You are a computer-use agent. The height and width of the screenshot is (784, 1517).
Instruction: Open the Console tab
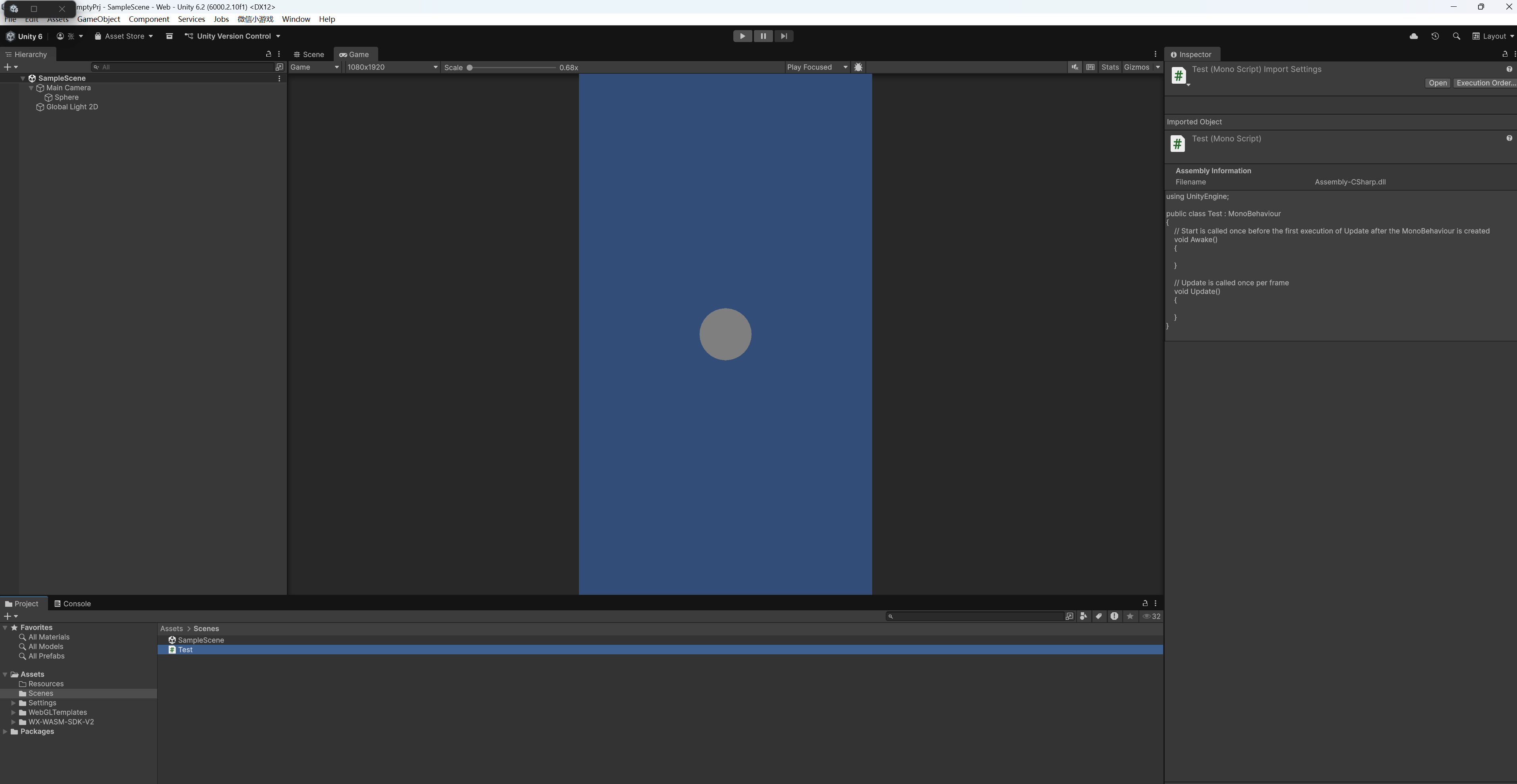[73, 603]
